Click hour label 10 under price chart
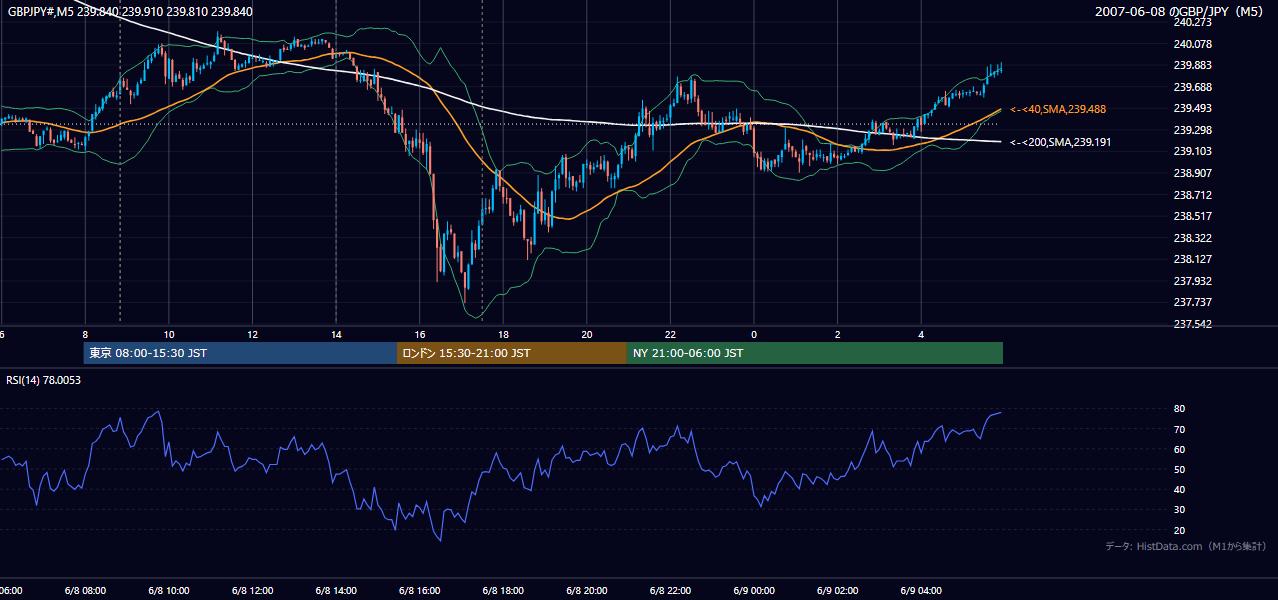 pyautogui.click(x=169, y=335)
